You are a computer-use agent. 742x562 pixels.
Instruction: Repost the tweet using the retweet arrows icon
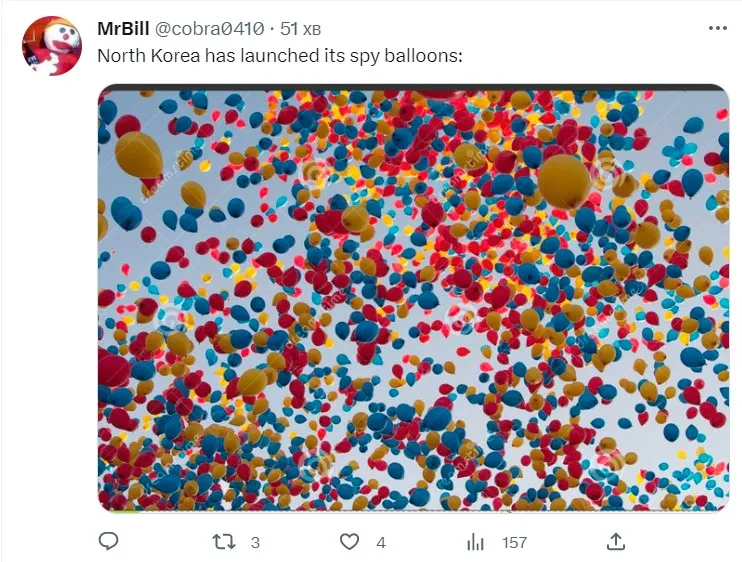(x=226, y=541)
